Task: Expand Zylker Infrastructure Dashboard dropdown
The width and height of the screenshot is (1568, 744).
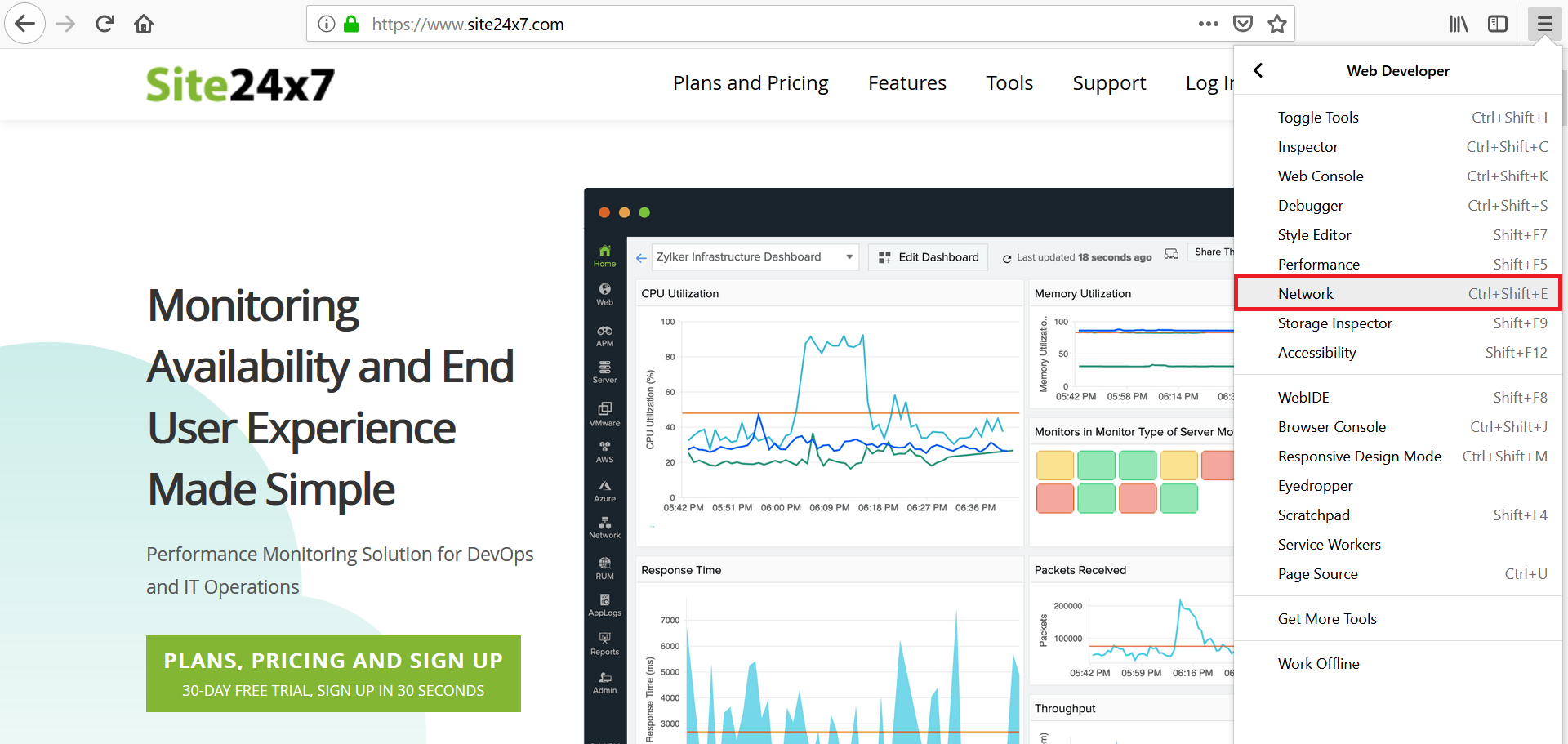Action: [755, 256]
